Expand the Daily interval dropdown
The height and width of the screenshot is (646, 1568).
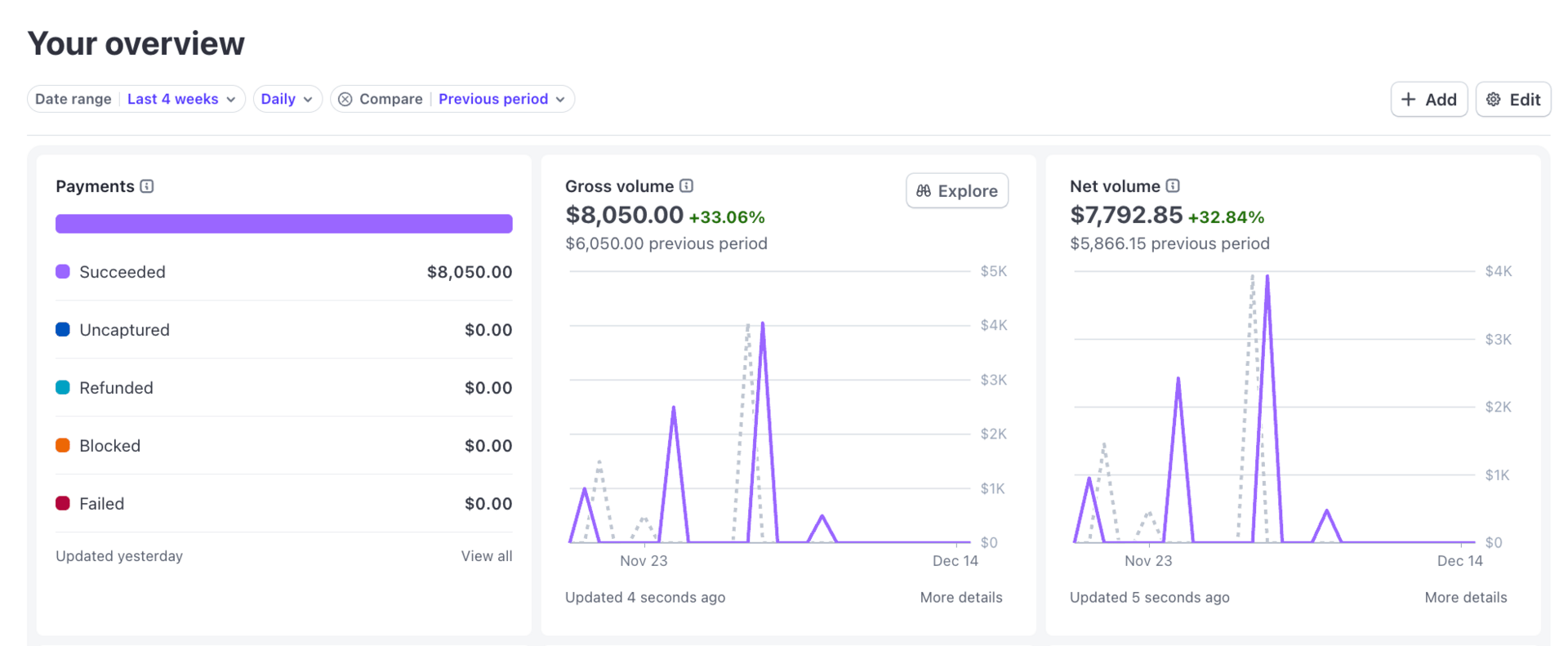coord(287,99)
